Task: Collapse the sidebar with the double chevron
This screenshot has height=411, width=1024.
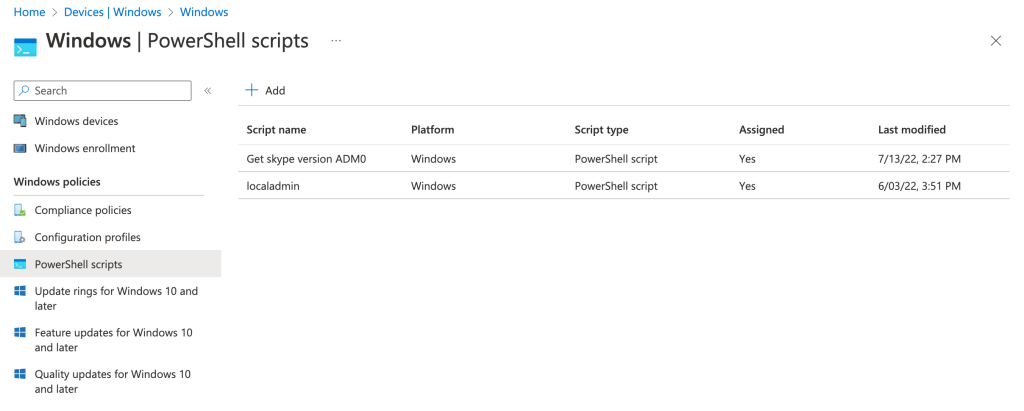Action: pyautogui.click(x=208, y=91)
